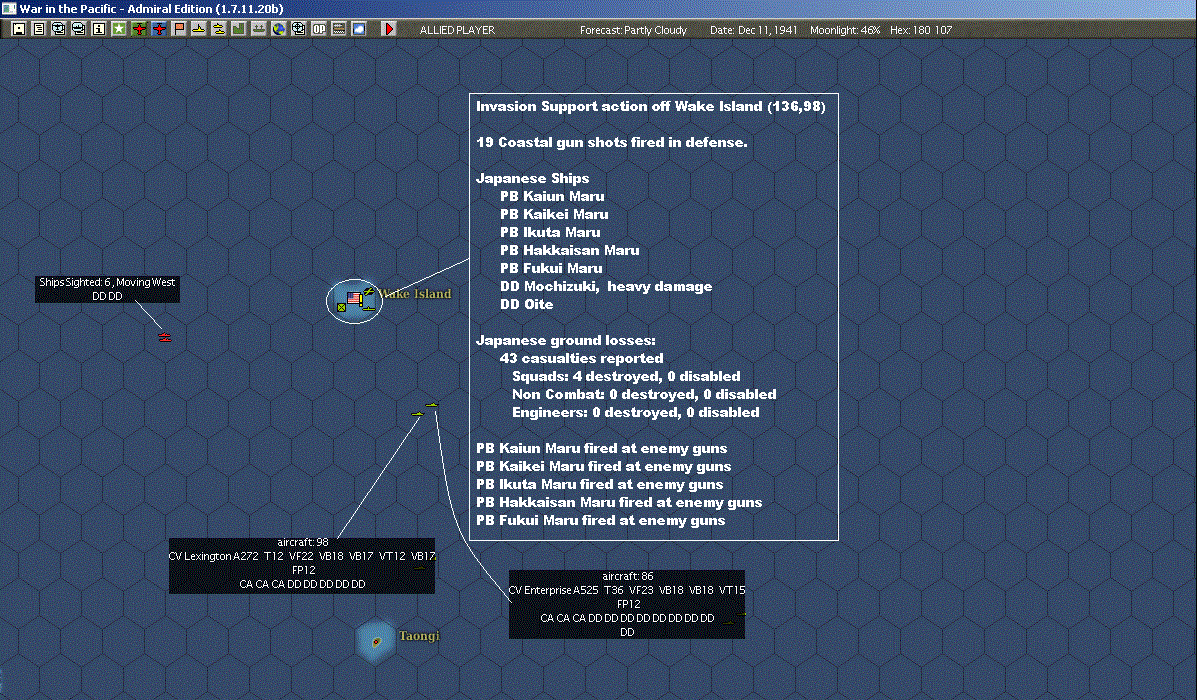Click '43 casualties reported' line
This screenshot has height=700, width=1197.
582,358
